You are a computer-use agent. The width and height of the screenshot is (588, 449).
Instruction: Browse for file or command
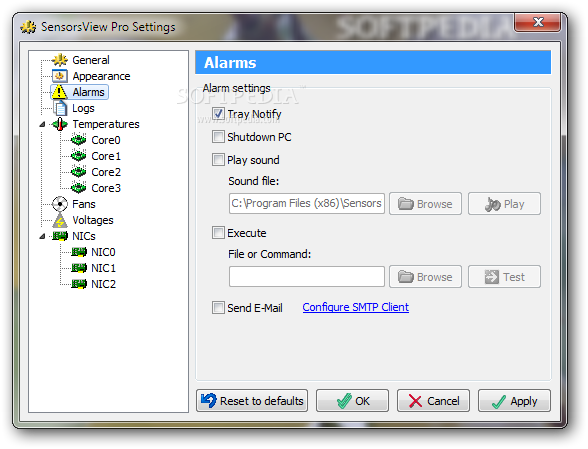point(425,277)
